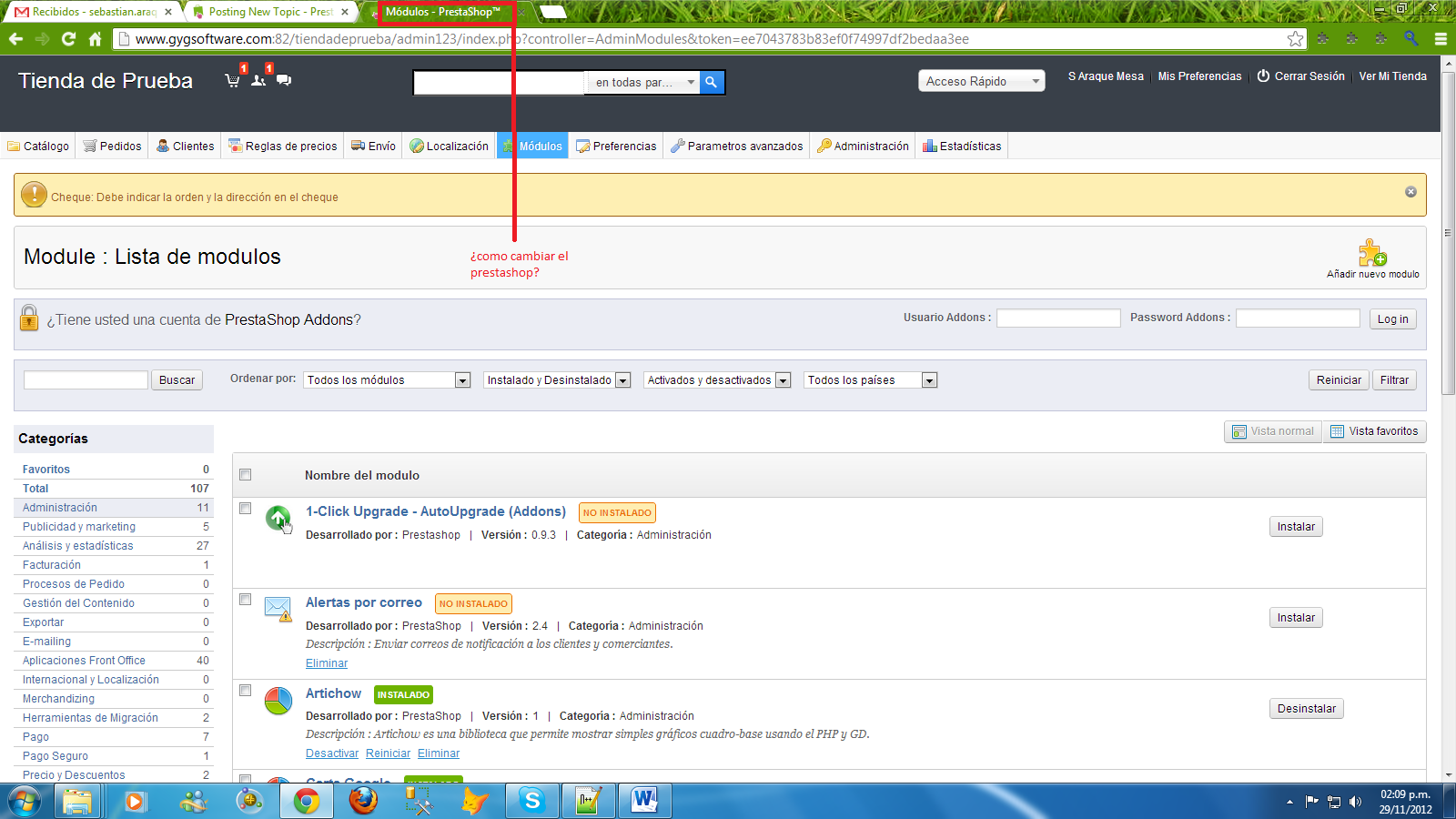1456x819 pixels.
Task: Select the Análisis y estadísticas category
Action: click(x=77, y=546)
